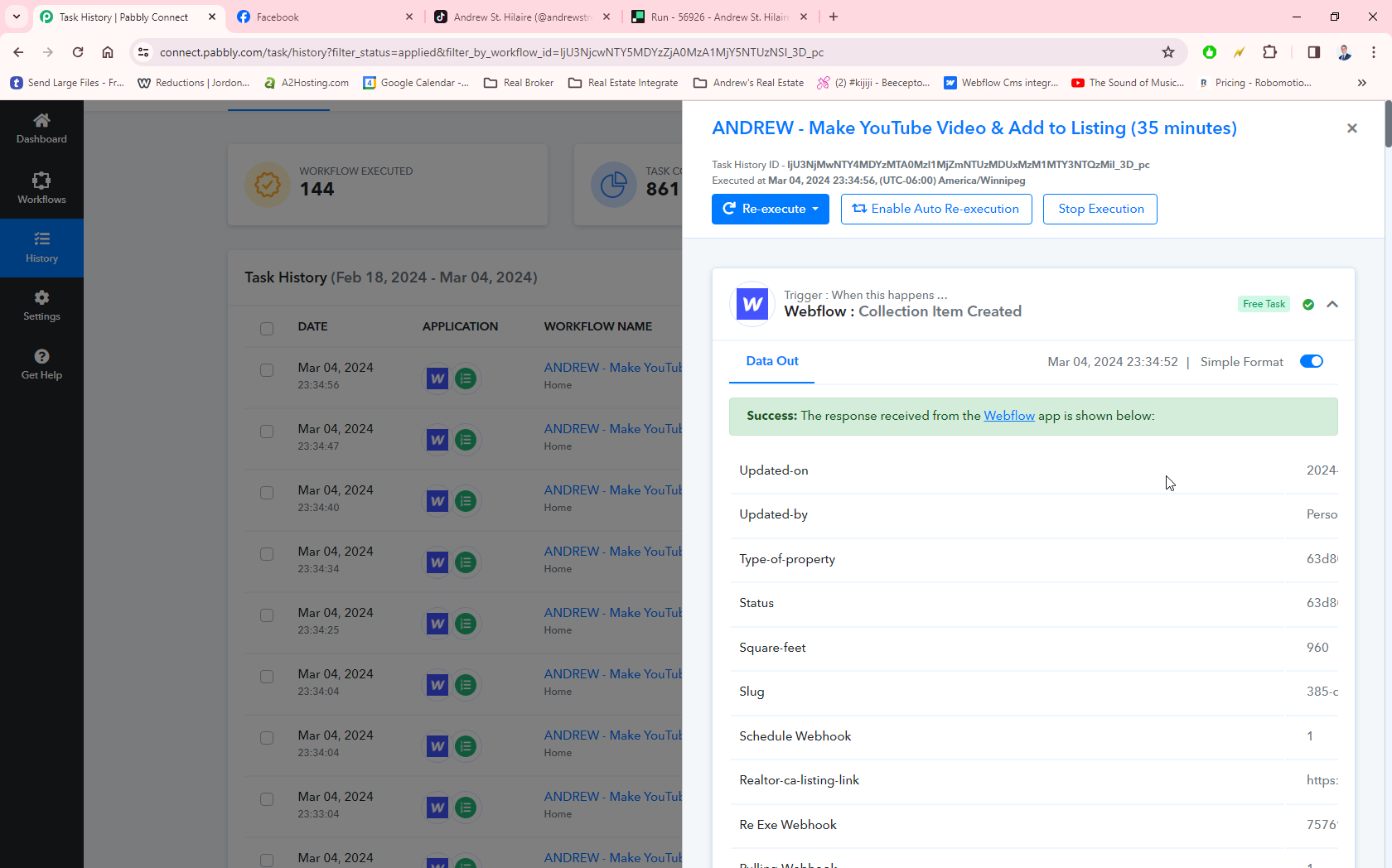The width and height of the screenshot is (1392, 868).
Task: Click the Task Consumed pie icon
Action: click(x=613, y=185)
